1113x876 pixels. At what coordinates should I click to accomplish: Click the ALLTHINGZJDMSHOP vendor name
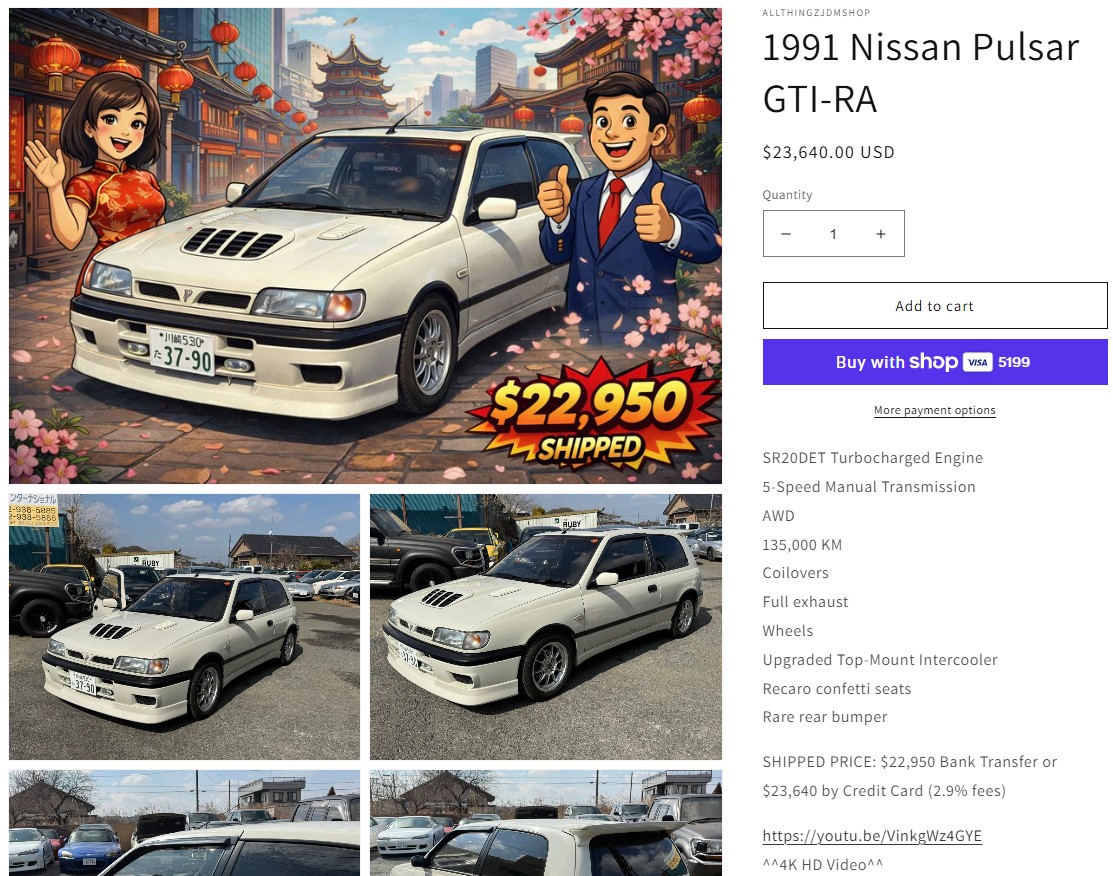tap(816, 13)
